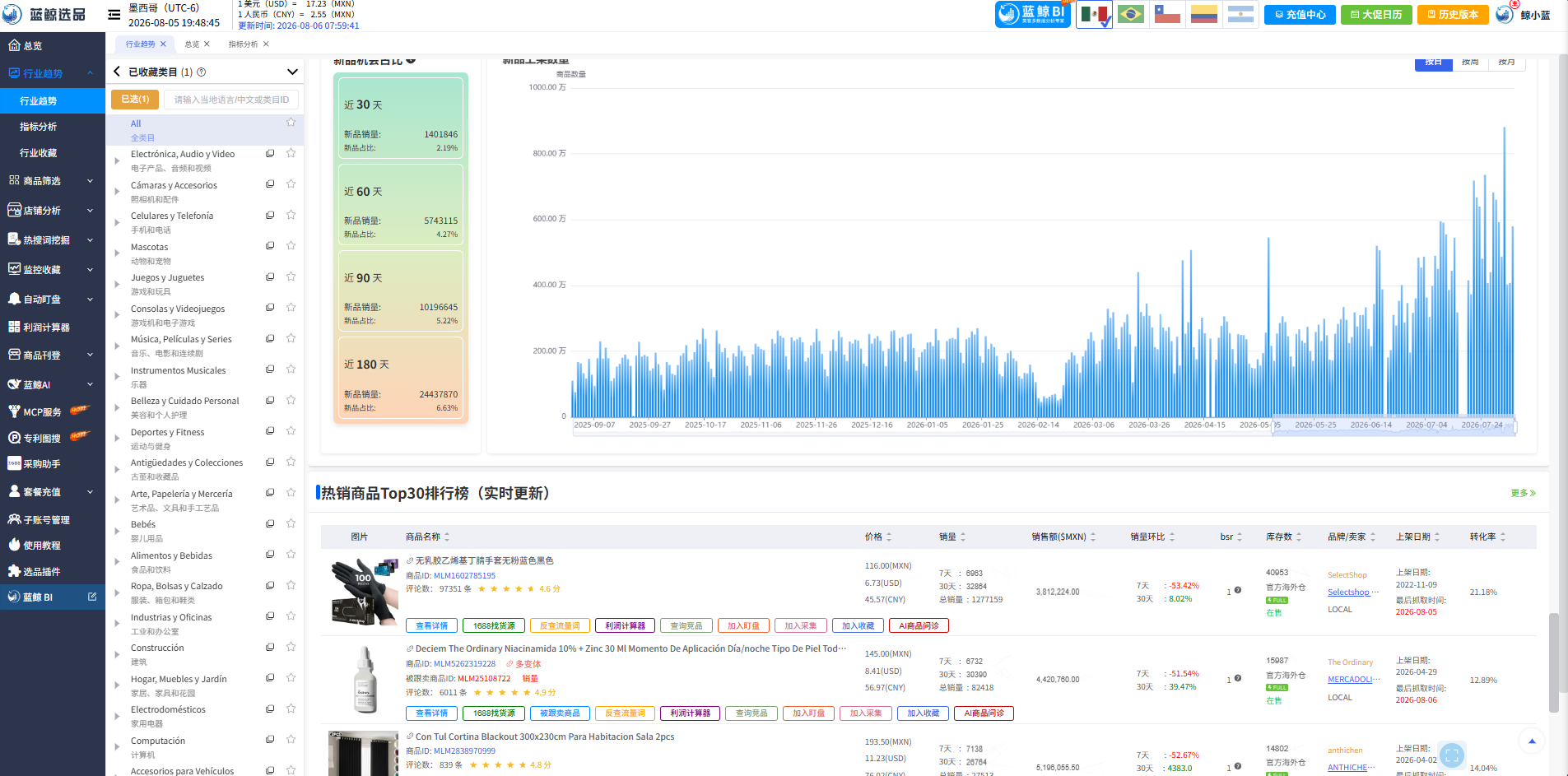Toggle the star for Celulares y Telefonía
Screen dimensions: 1568x776
click(x=291, y=215)
